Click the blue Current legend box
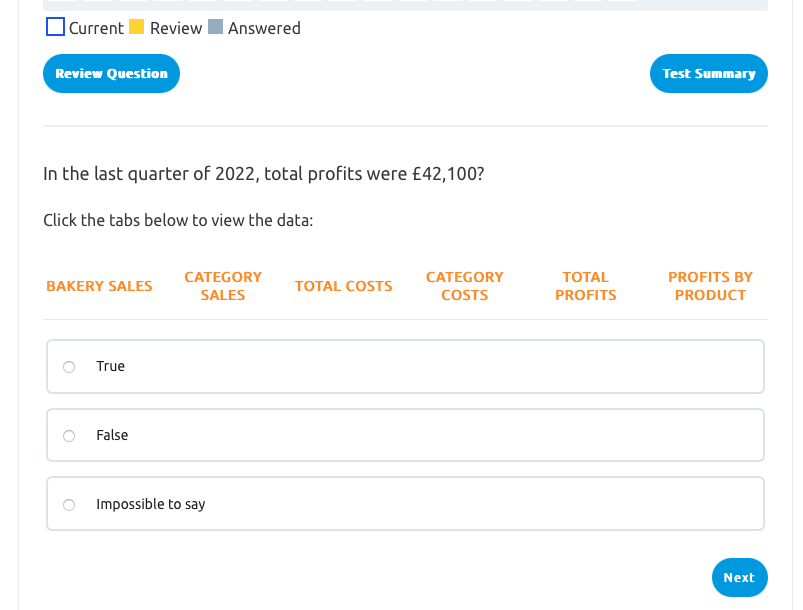Viewport: 803px width, 610px height. 56,27
